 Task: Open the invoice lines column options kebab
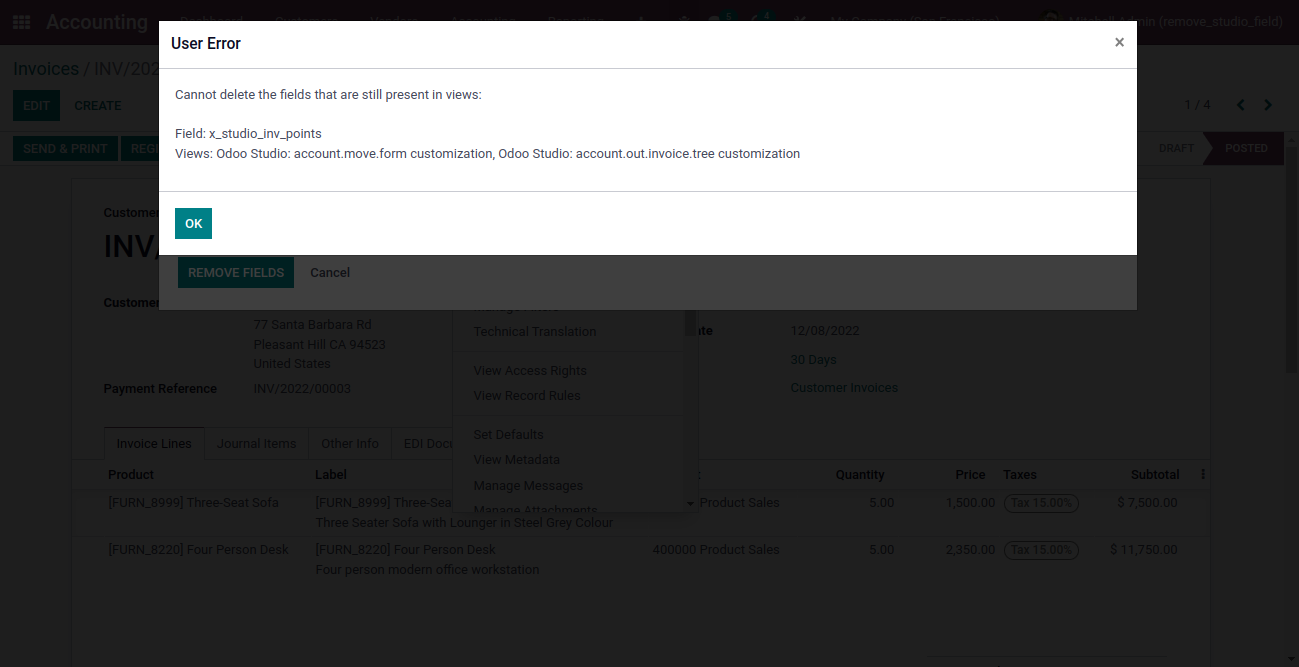coord(1203,475)
